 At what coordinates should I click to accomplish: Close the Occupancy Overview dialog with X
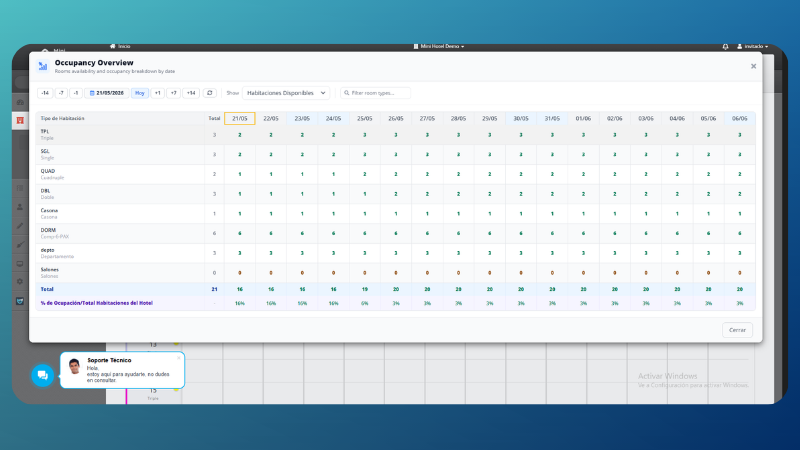(753, 66)
